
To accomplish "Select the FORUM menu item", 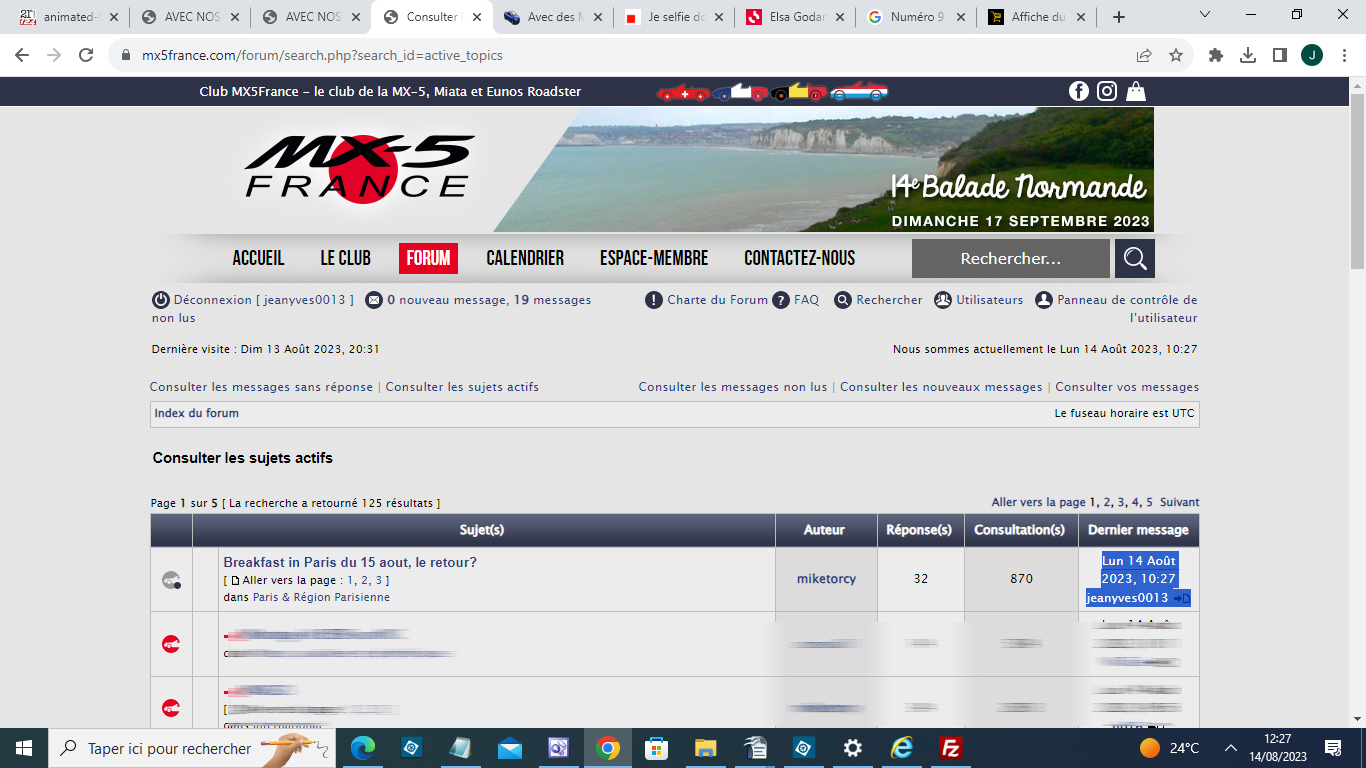I will tap(428, 258).
